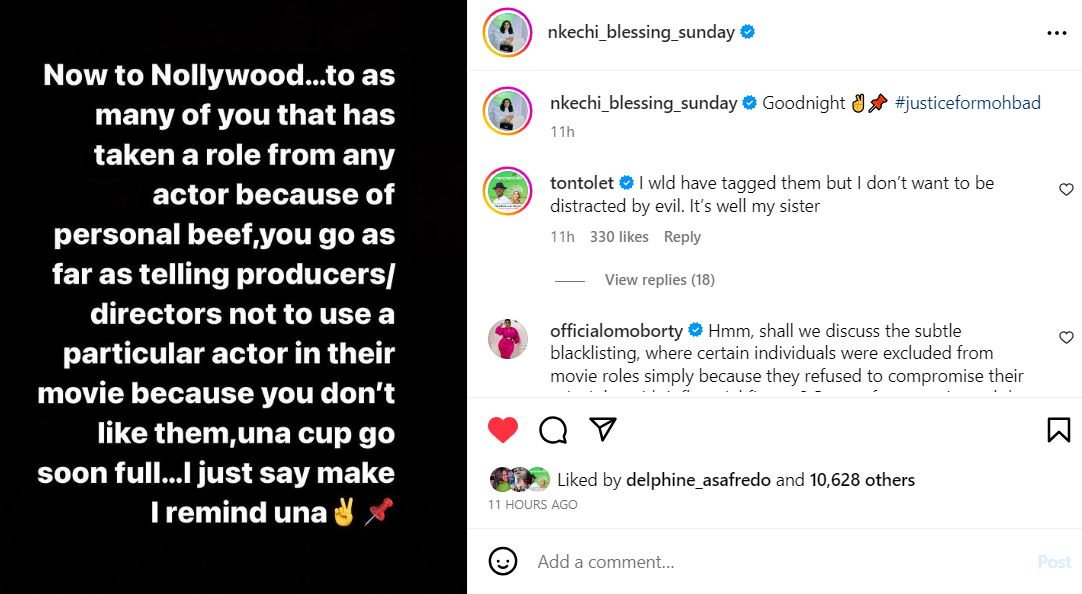1082x594 pixels.
Task: Click the comment speech bubble icon
Action: click(553, 430)
